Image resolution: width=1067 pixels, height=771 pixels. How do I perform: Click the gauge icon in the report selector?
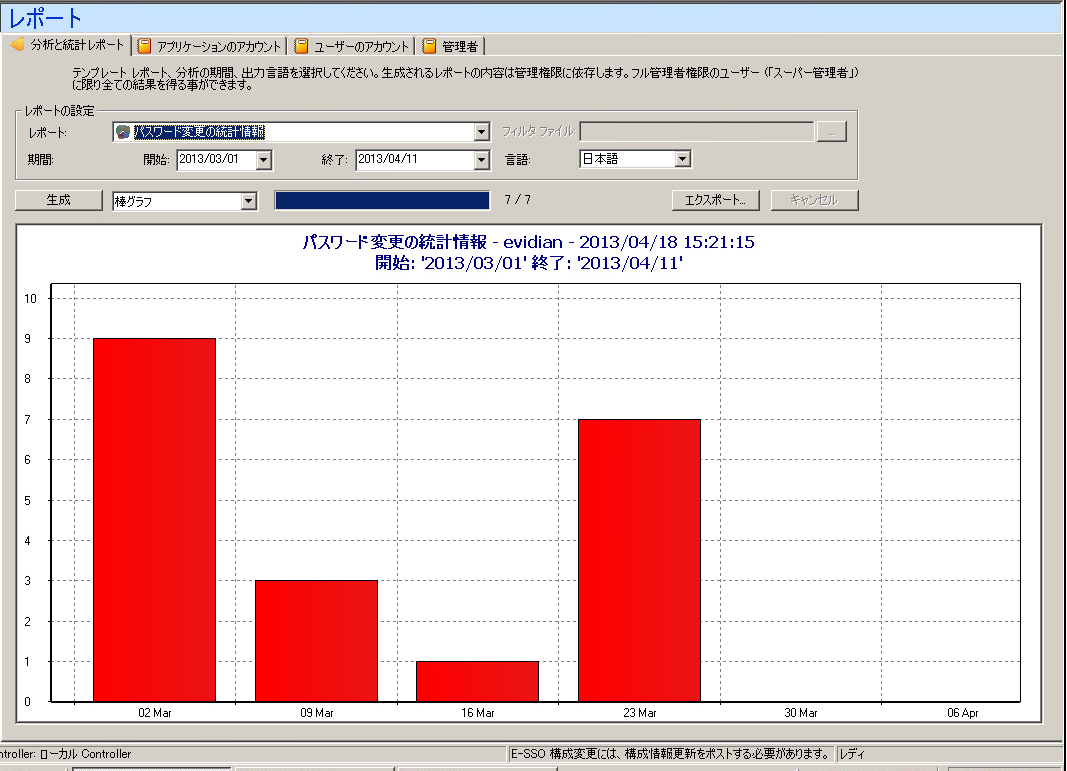[123, 132]
